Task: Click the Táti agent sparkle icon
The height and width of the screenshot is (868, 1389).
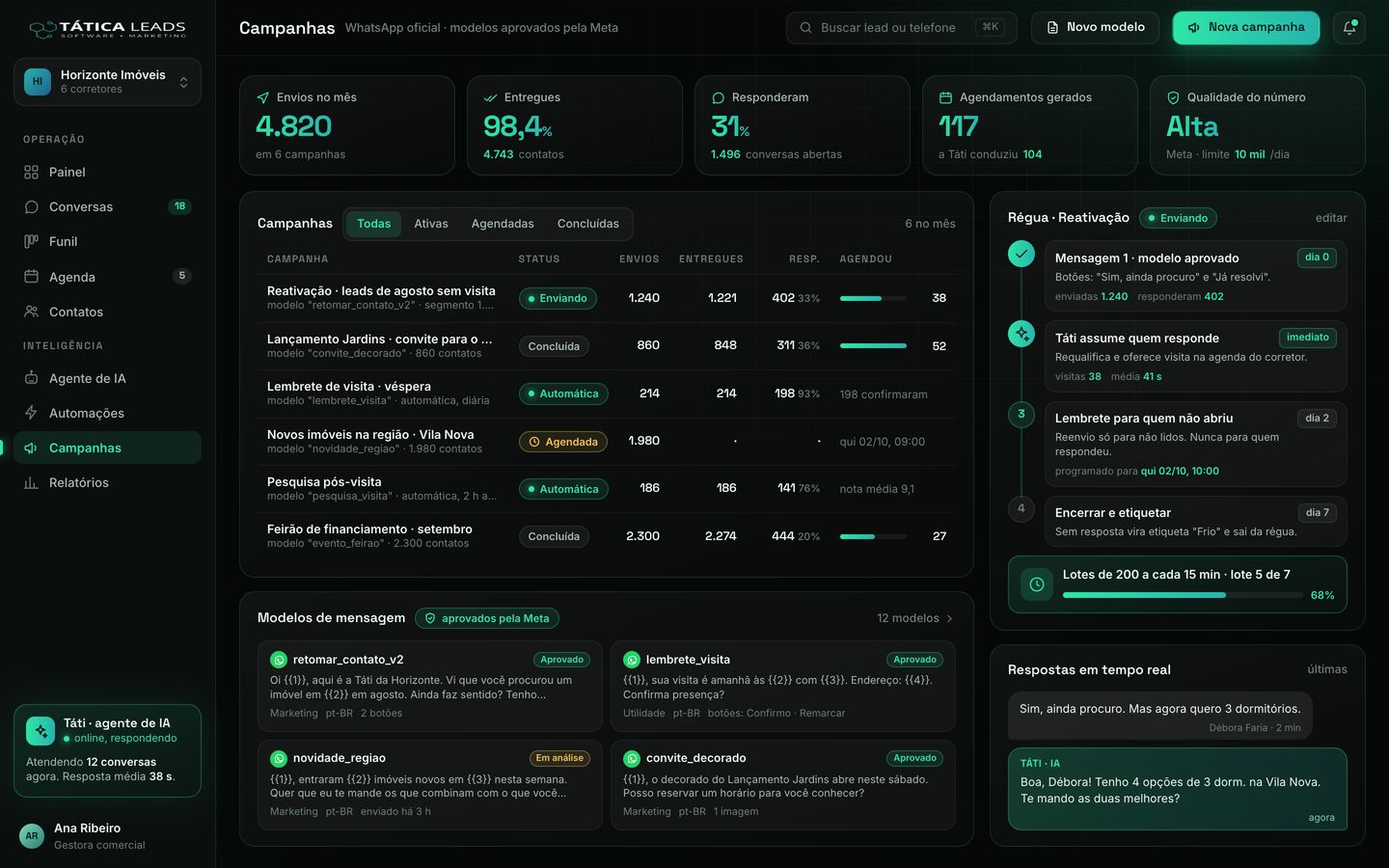Action: pyautogui.click(x=41, y=731)
